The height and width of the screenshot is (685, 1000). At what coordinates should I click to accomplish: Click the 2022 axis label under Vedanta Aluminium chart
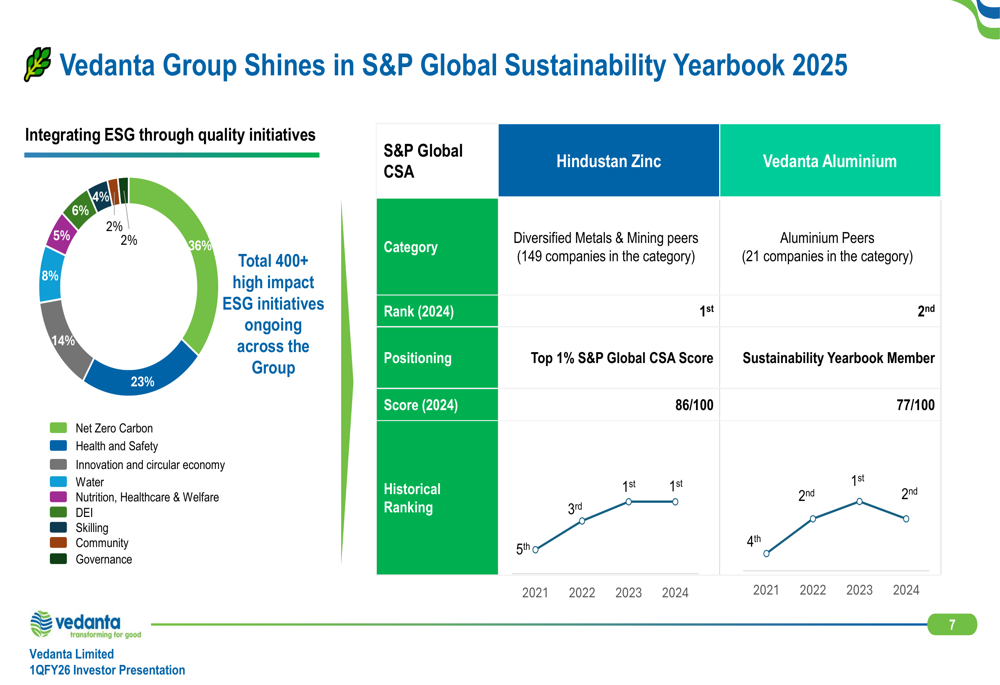(x=813, y=591)
